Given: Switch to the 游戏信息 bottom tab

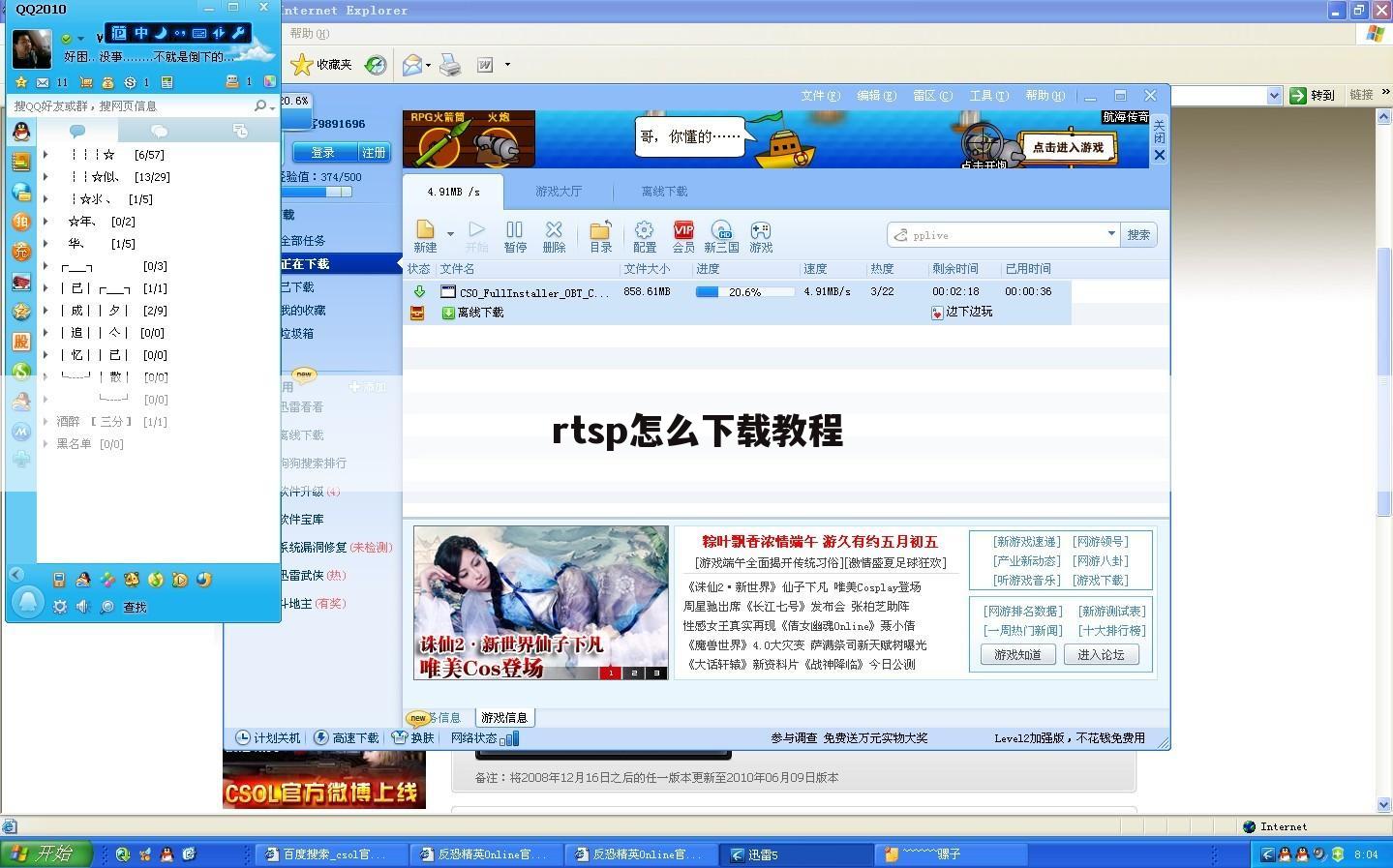Looking at the screenshot, I should point(504,718).
